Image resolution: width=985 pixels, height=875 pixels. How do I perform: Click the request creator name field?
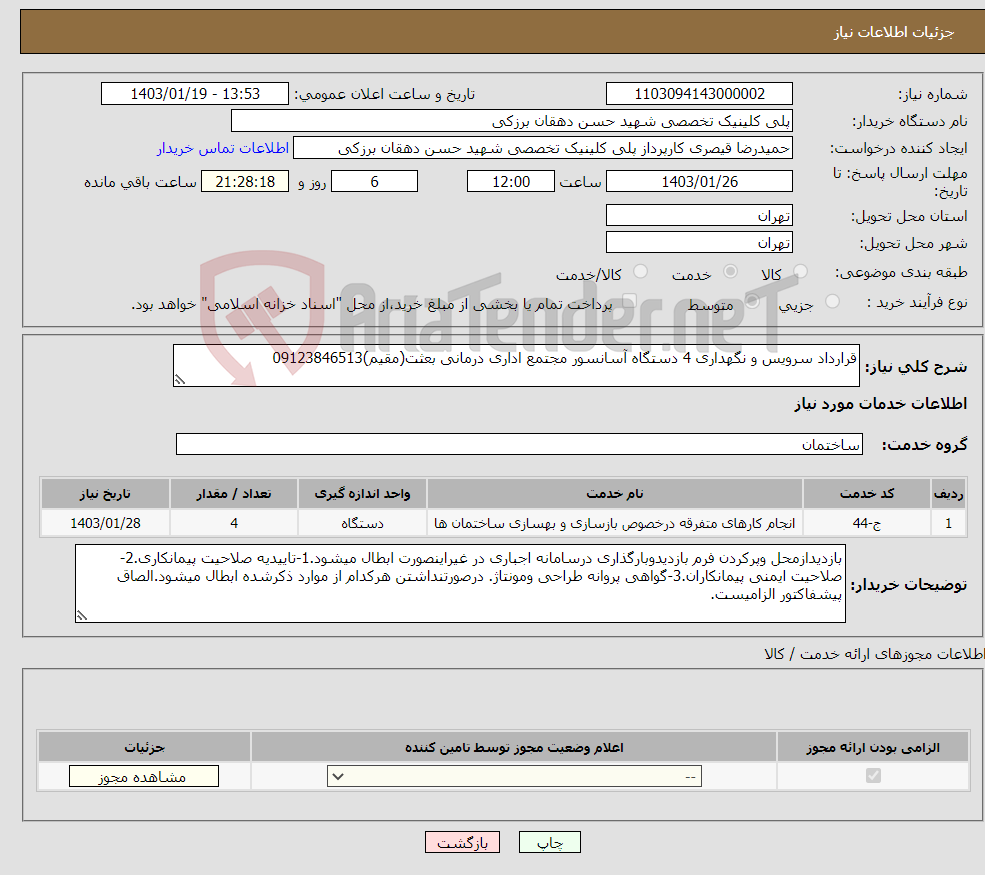pyautogui.click(x=543, y=148)
